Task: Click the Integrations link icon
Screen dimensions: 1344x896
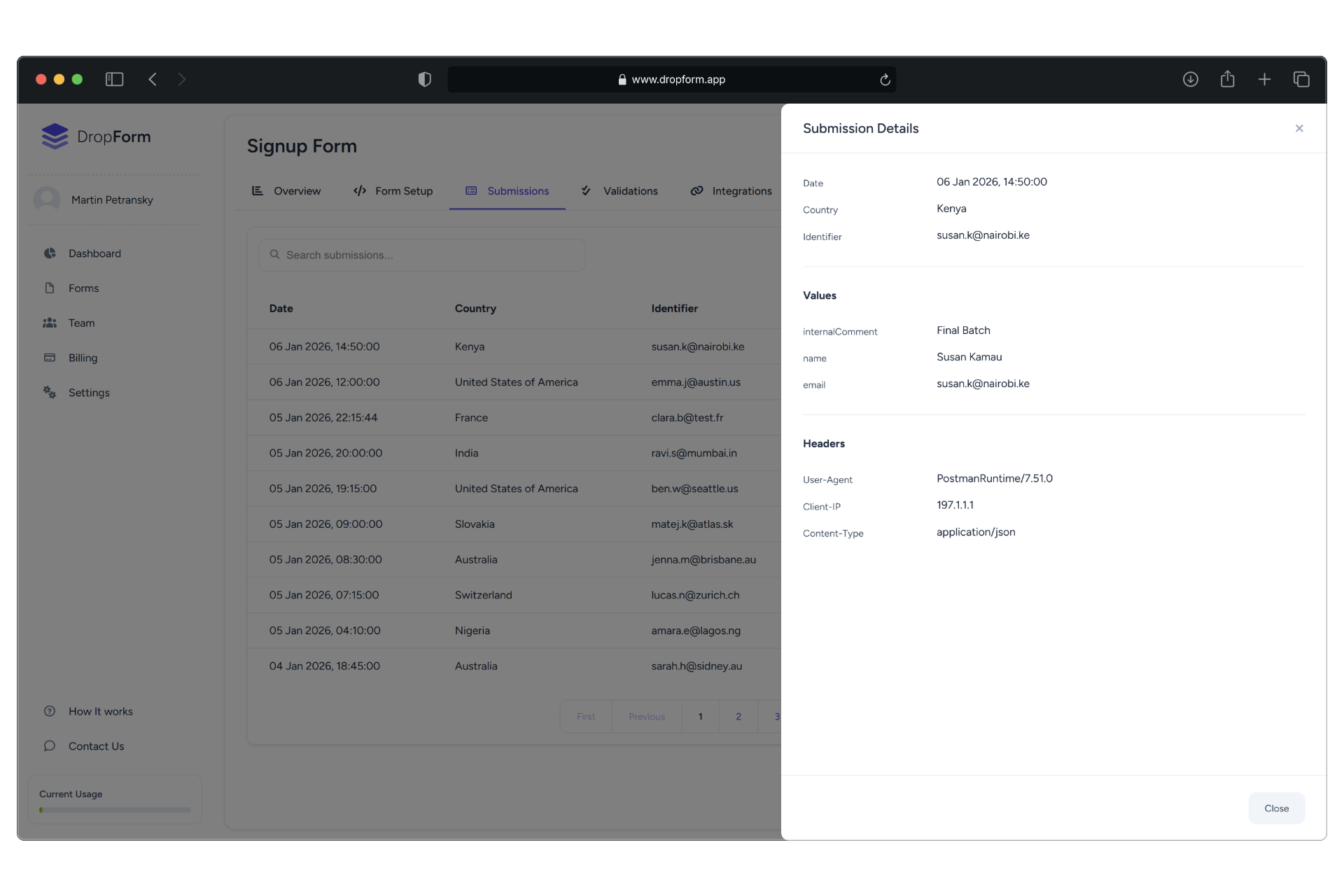Action: 697,190
